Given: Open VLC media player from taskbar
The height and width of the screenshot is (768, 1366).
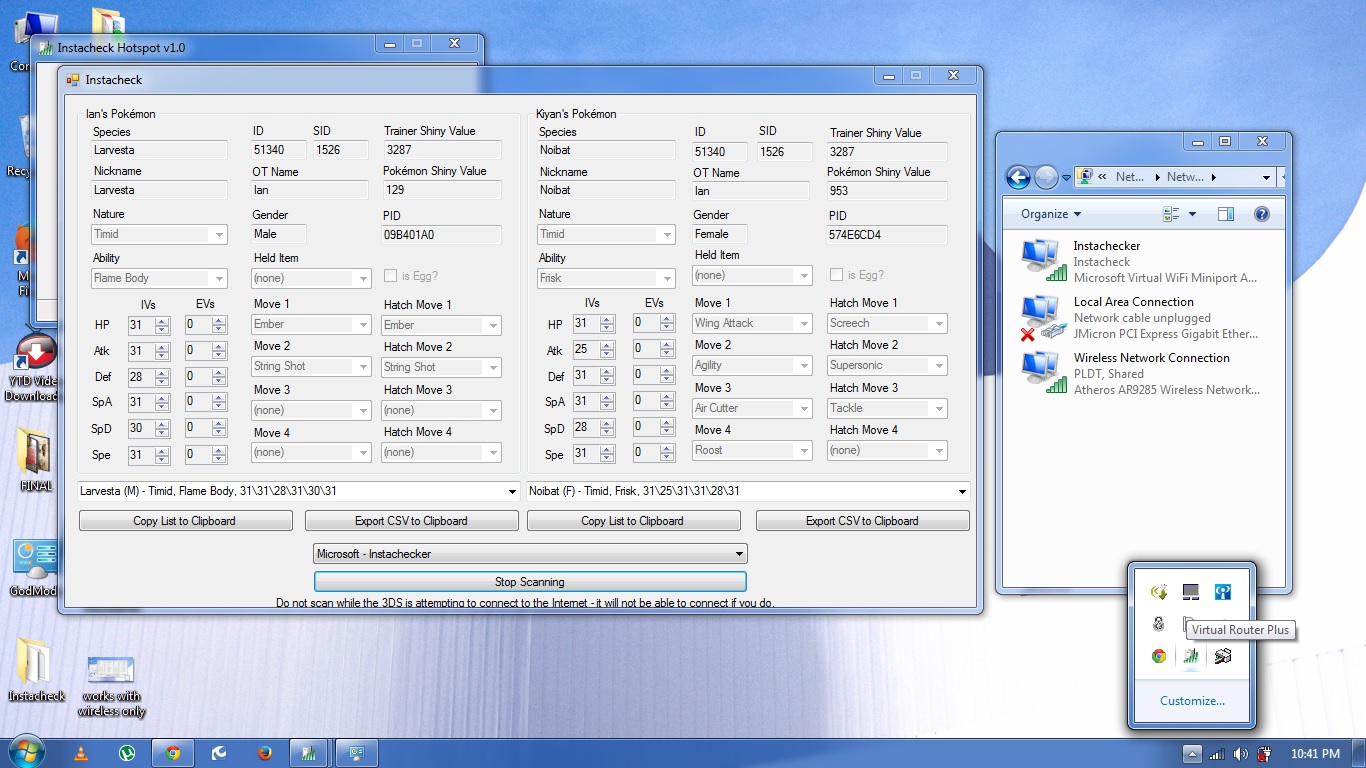Looking at the screenshot, I should tap(82, 753).
